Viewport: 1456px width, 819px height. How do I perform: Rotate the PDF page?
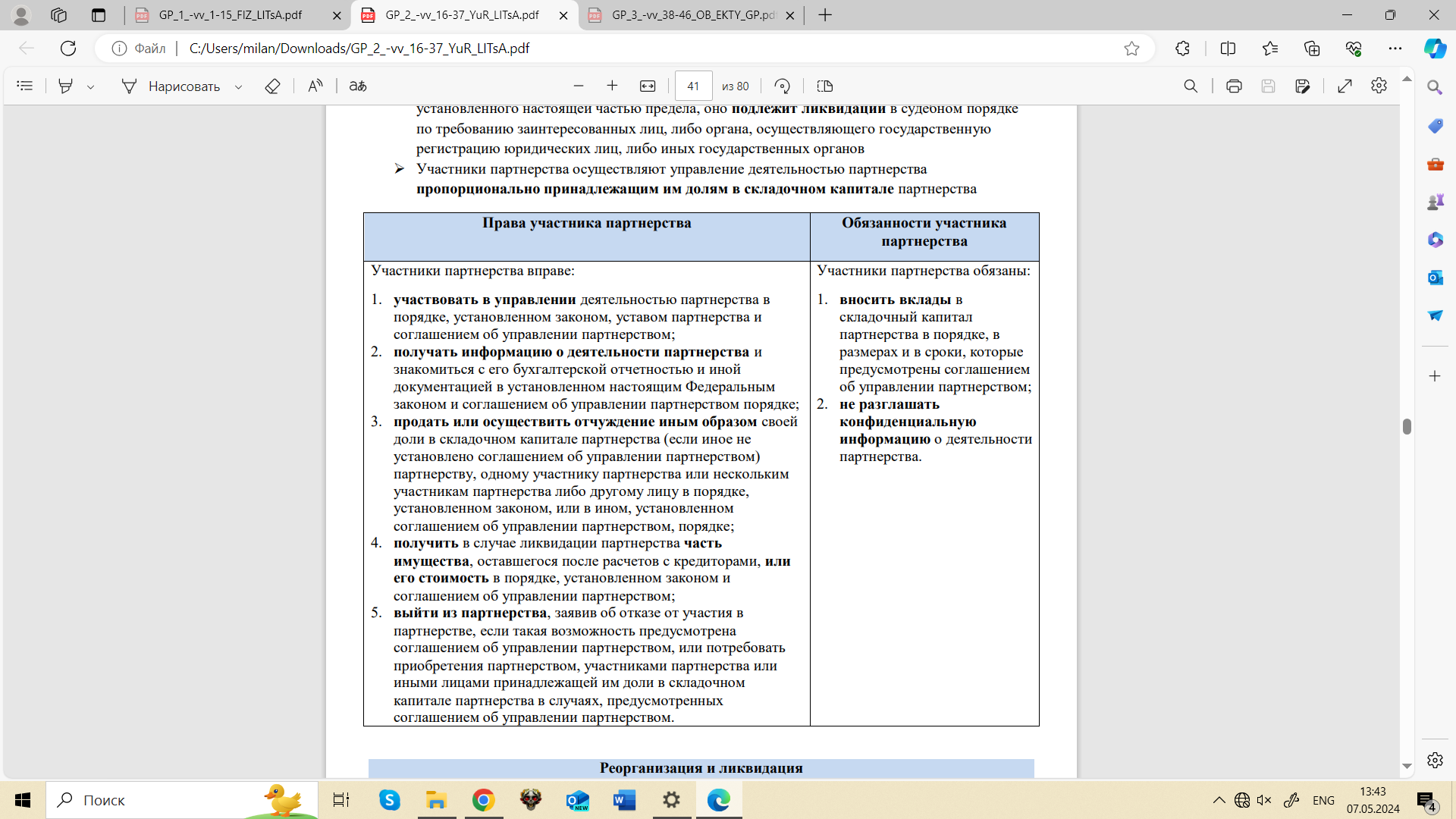click(x=782, y=86)
